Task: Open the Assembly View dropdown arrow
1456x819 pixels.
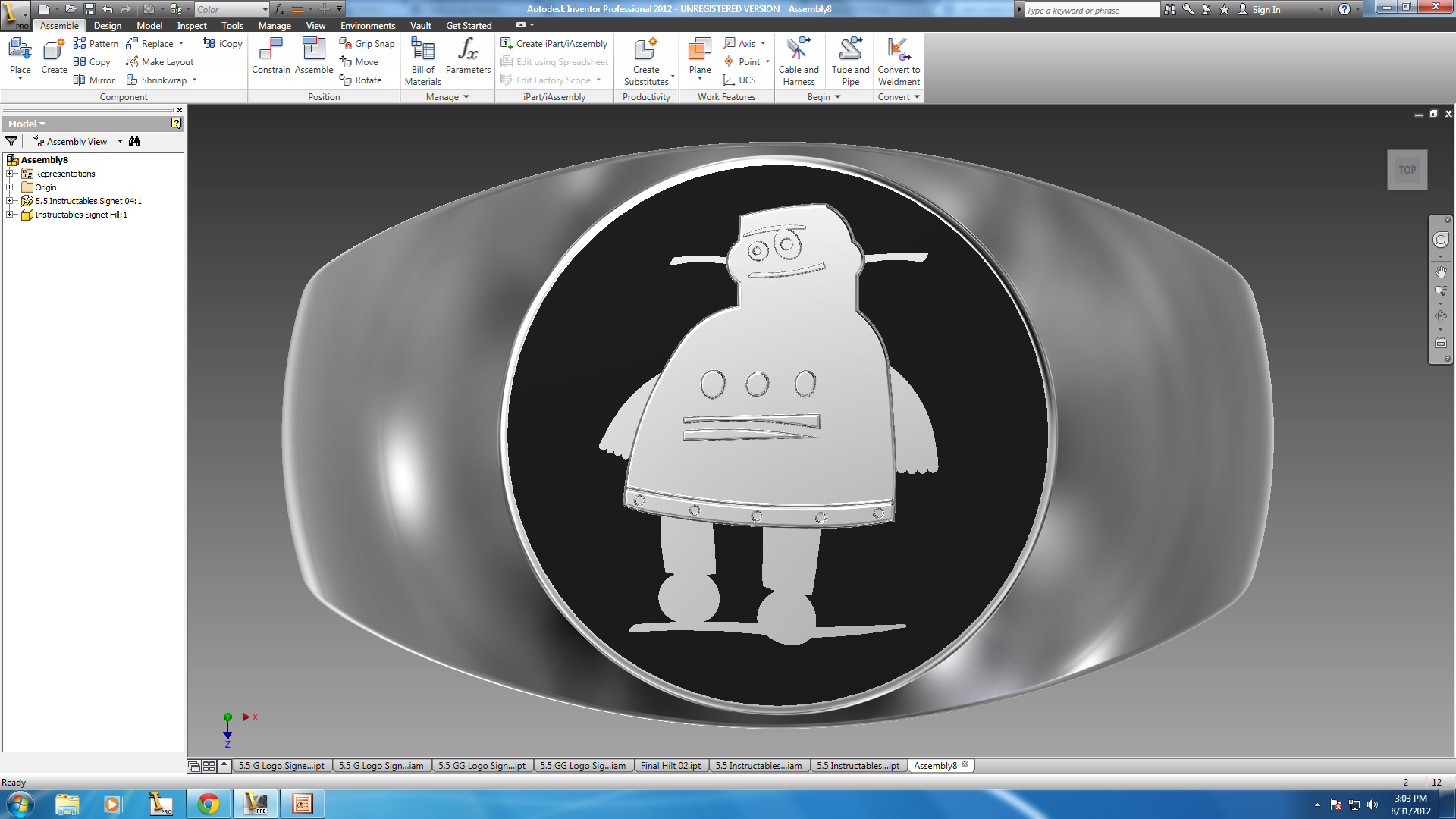Action: (x=120, y=141)
